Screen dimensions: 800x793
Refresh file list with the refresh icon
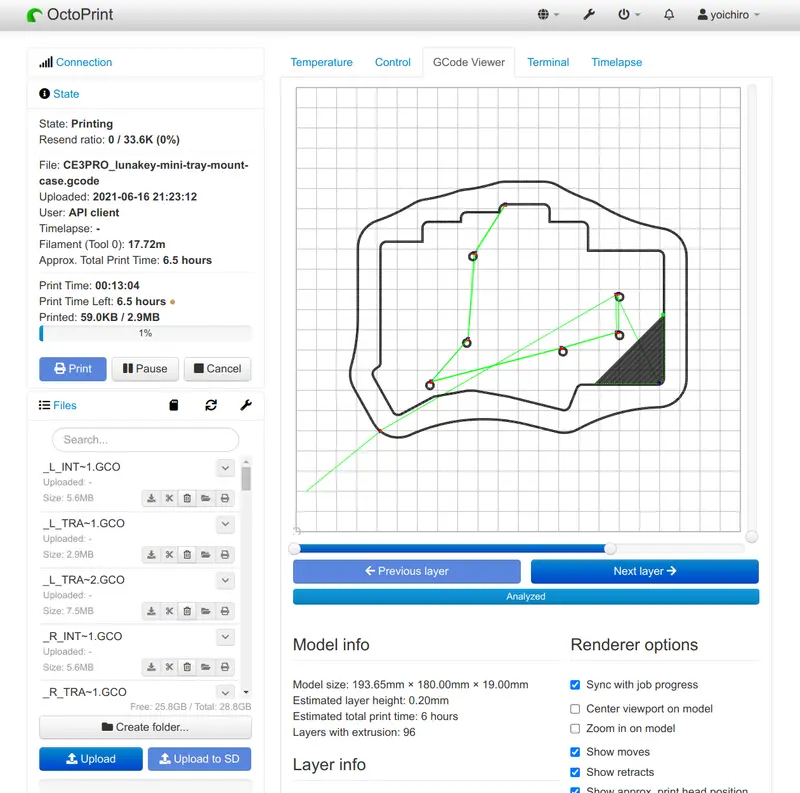pyautogui.click(x=211, y=405)
